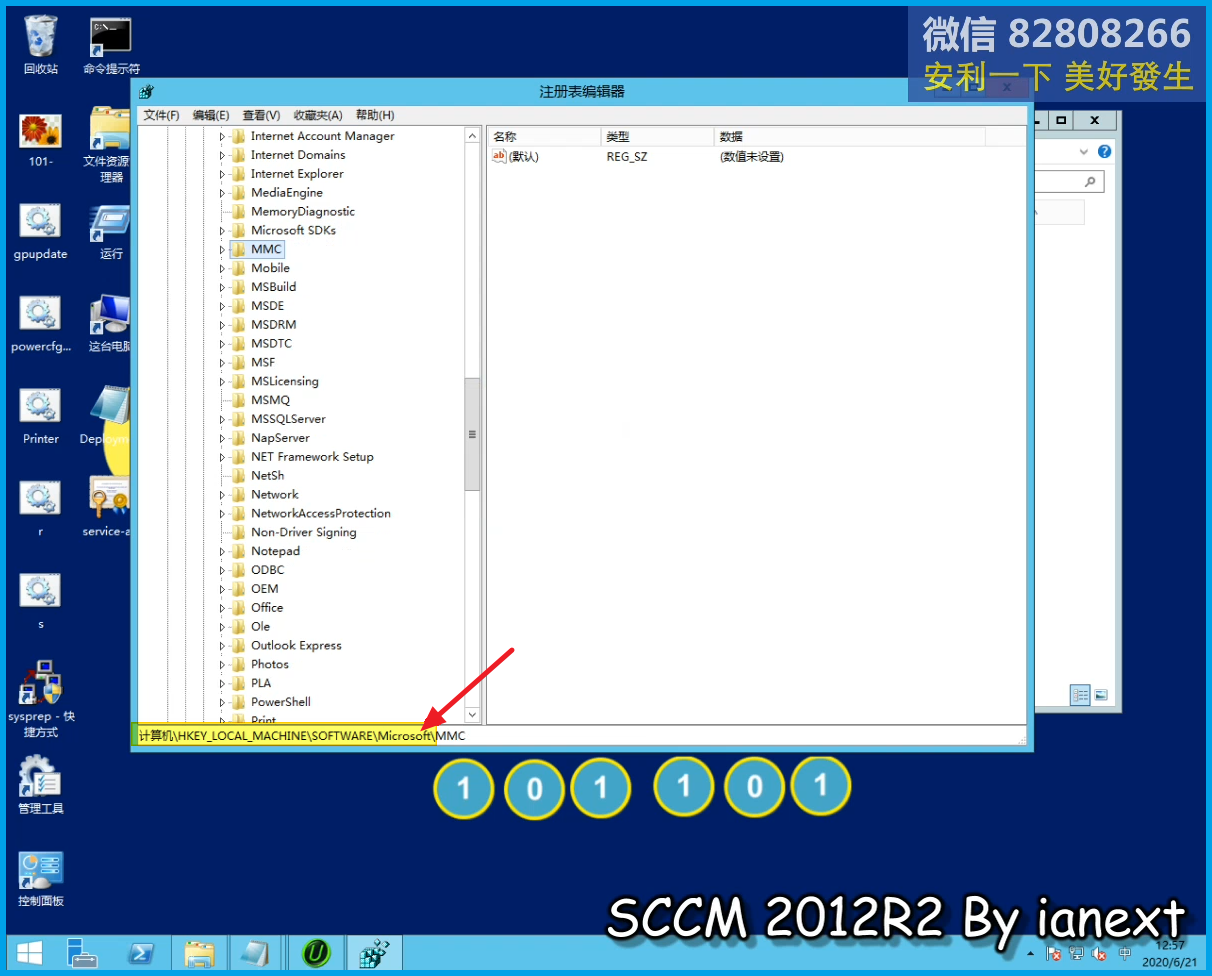The height and width of the screenshot is (976, 1212).
Task: Expand the NET Framework Setup key
Action: tap(223, 457)
